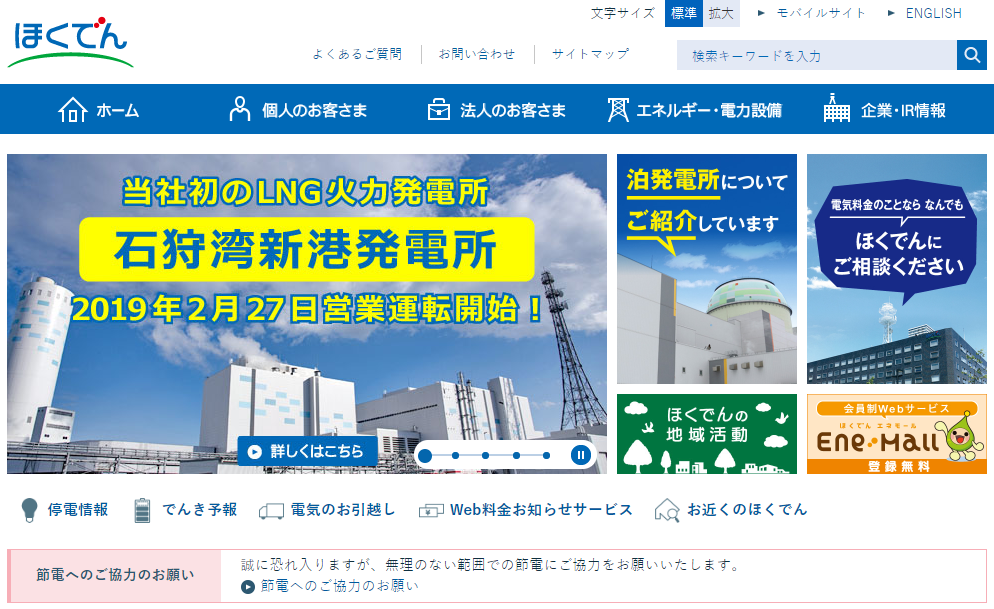This screenshot has height=609, width=994.
Task: Open Web料金お知らせサービス text link
Action: tap(541, 510)
